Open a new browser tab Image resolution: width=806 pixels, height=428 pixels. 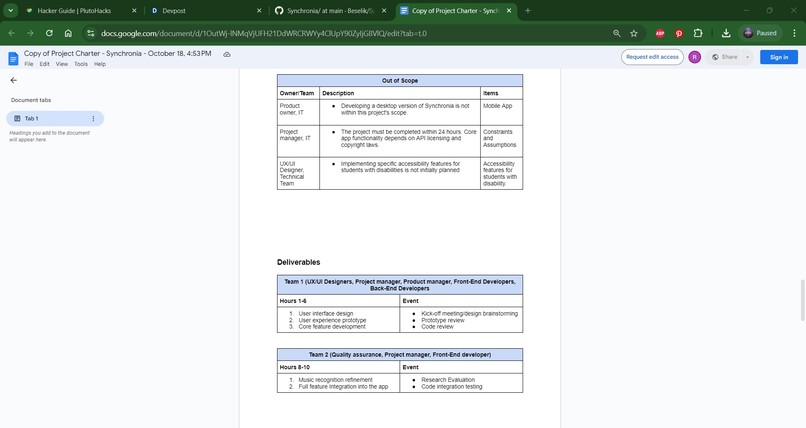[527, 10]
